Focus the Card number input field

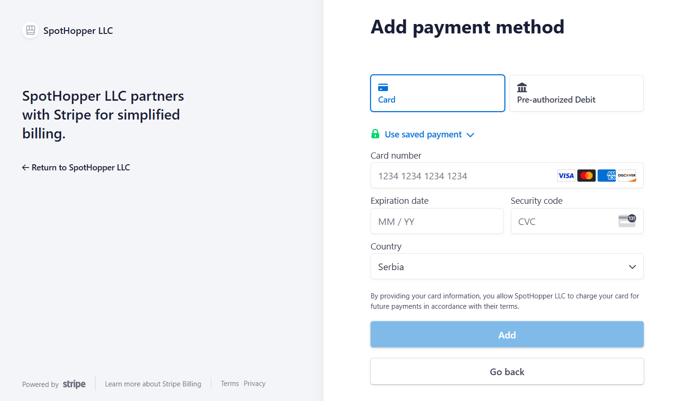(x=507, y=175)
